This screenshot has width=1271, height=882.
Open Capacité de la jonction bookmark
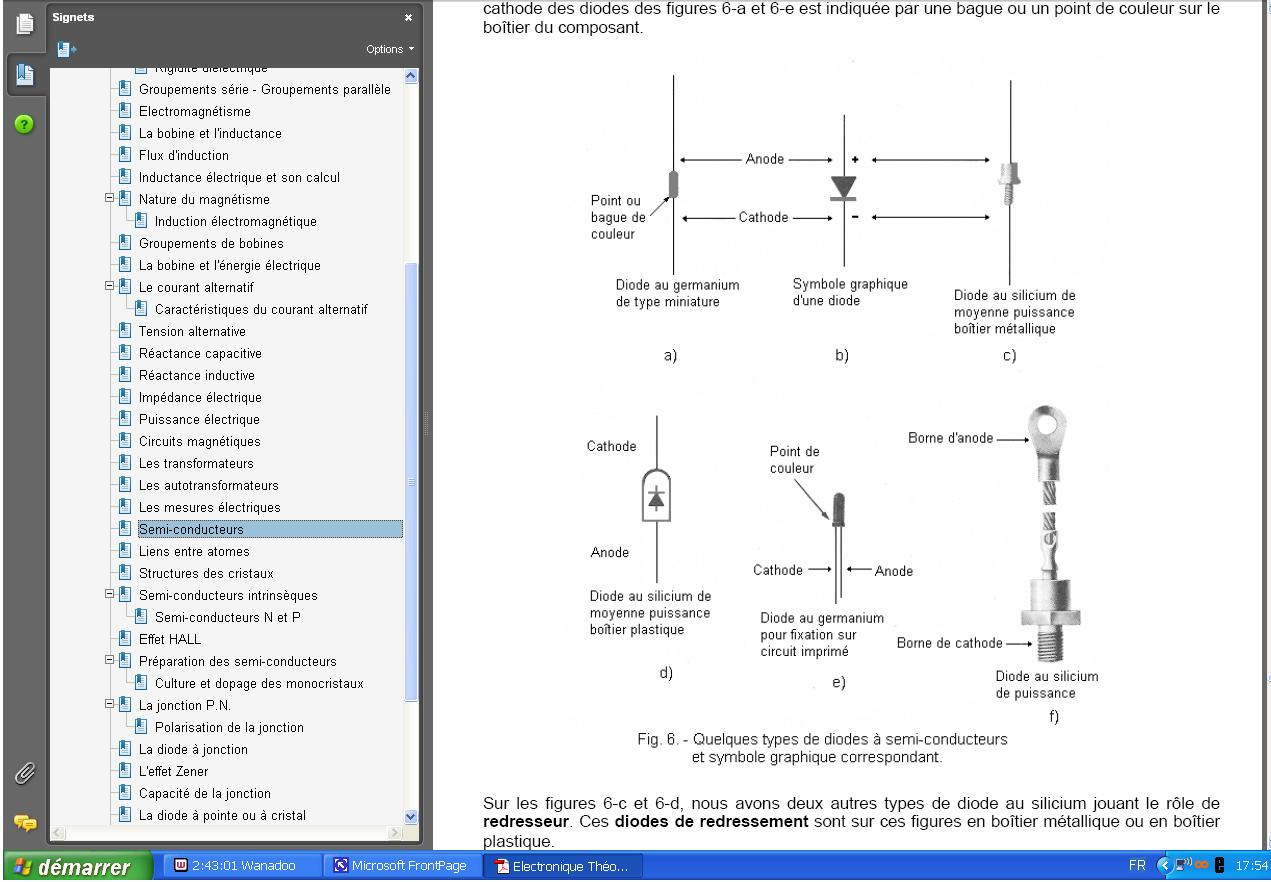coord(204,793)
